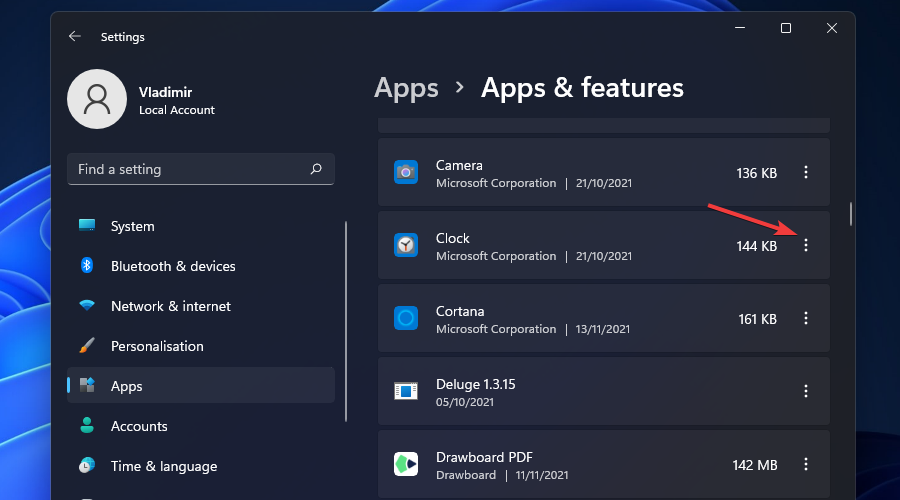Open Vladimir's user avatar picture
The width and height of the screenshot is (900, 500).
point(97,99)
